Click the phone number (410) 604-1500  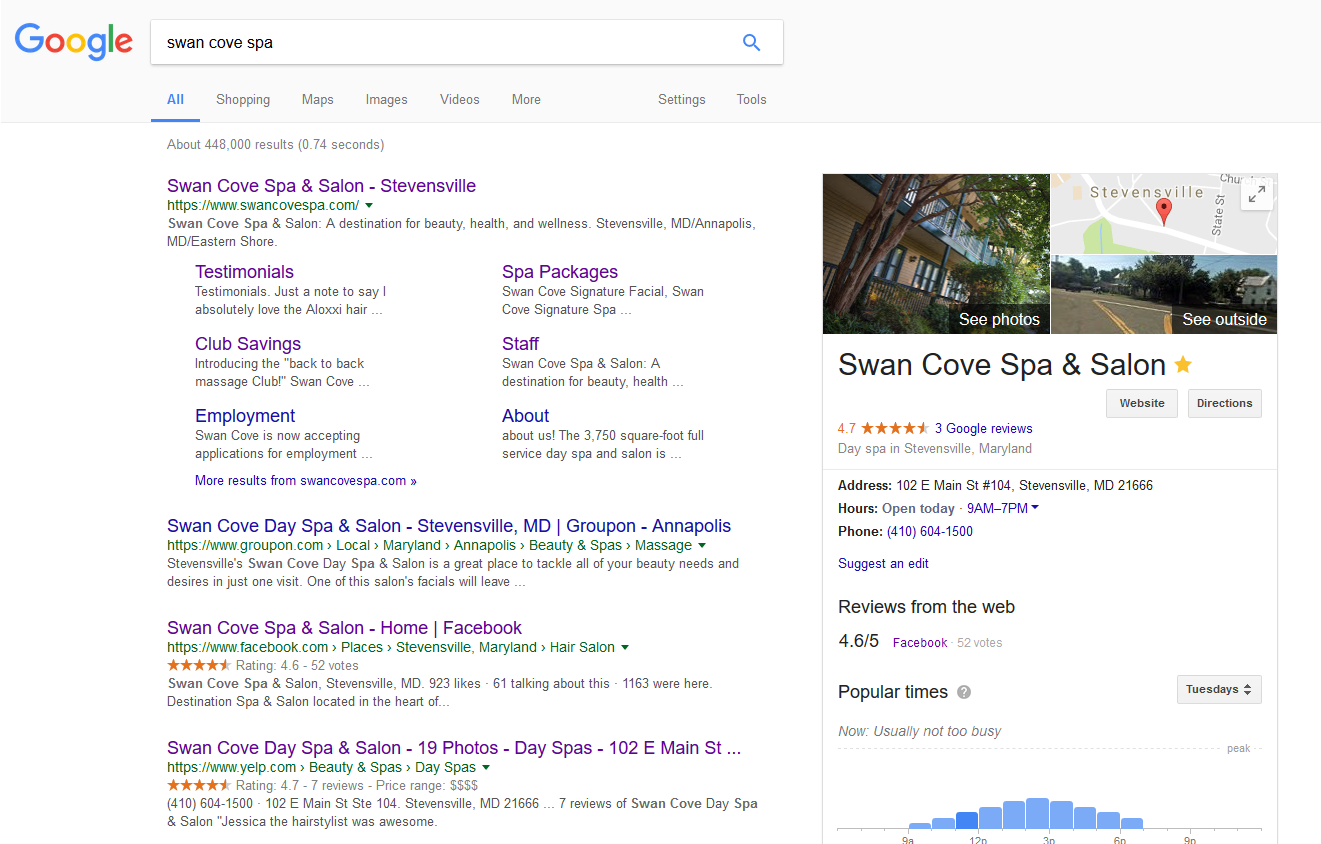click(x=930, y=532)
